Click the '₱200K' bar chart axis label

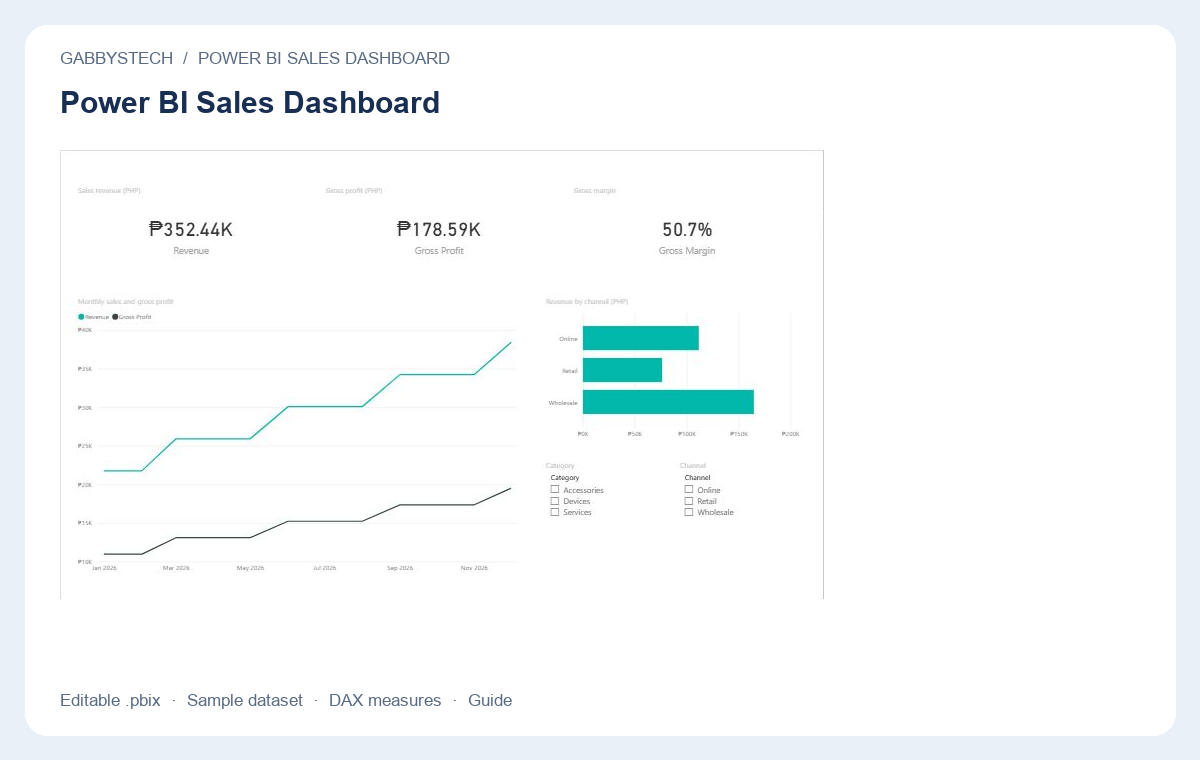pos(791,434)
